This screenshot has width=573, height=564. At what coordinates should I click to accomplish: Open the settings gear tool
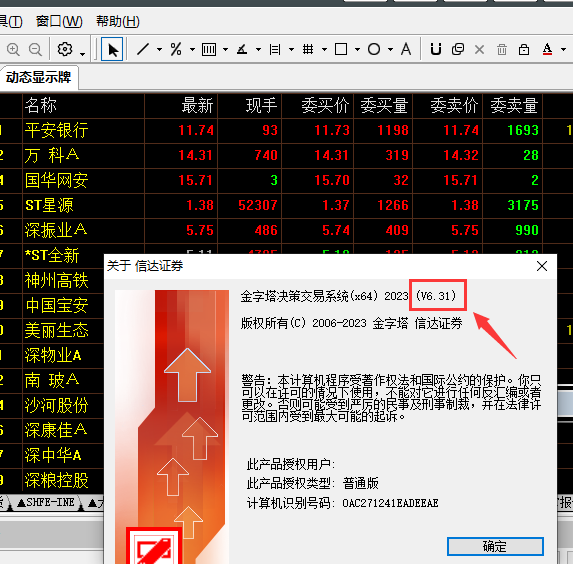65,49
